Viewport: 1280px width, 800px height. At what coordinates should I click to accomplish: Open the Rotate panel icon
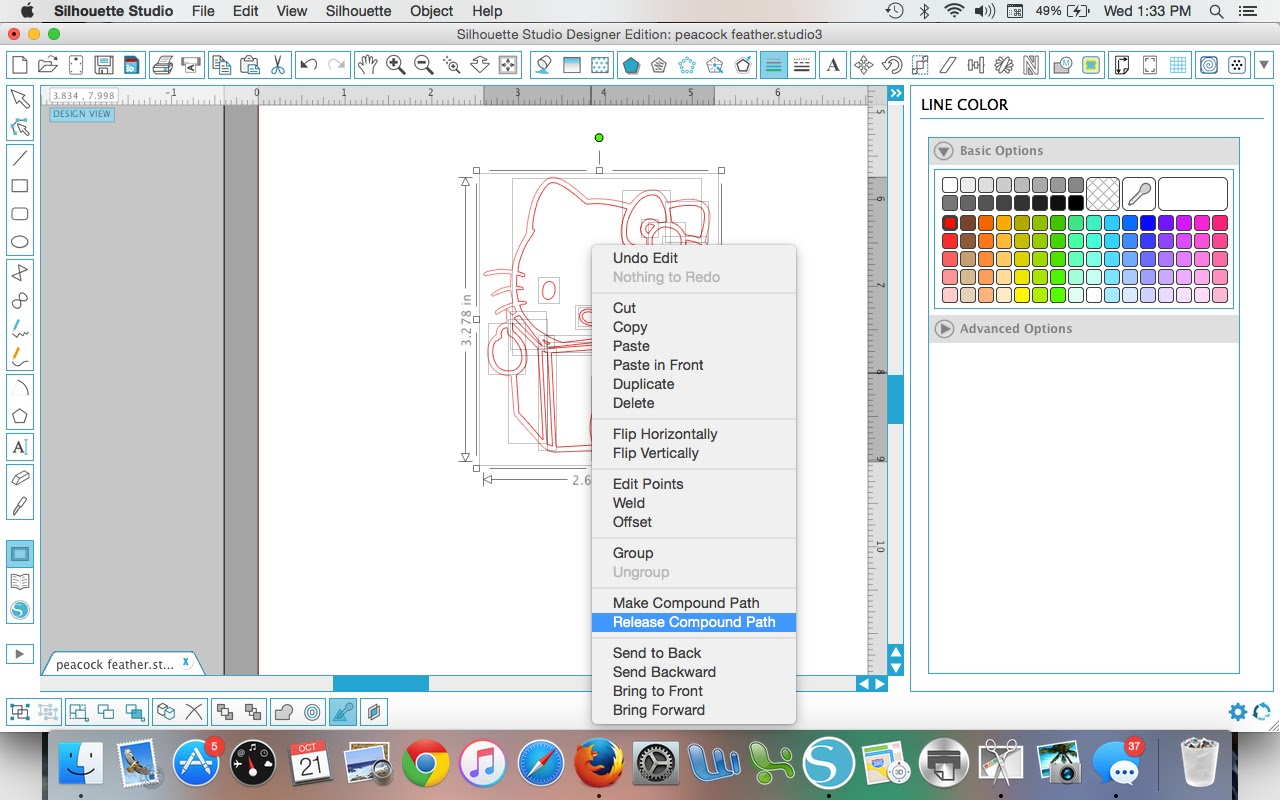point(891,65)
